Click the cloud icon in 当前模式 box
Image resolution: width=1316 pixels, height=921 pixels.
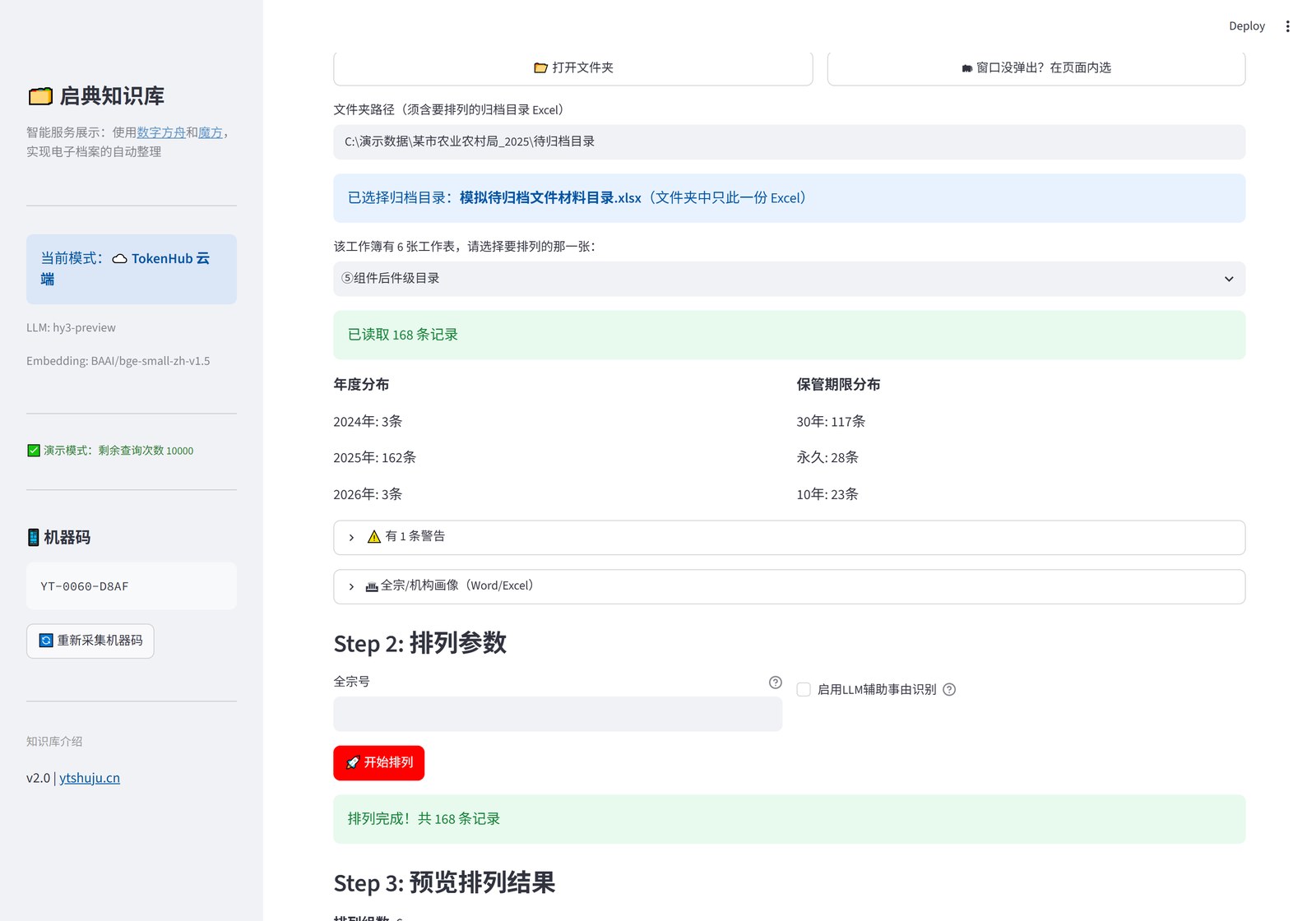[x=120, y=259]
